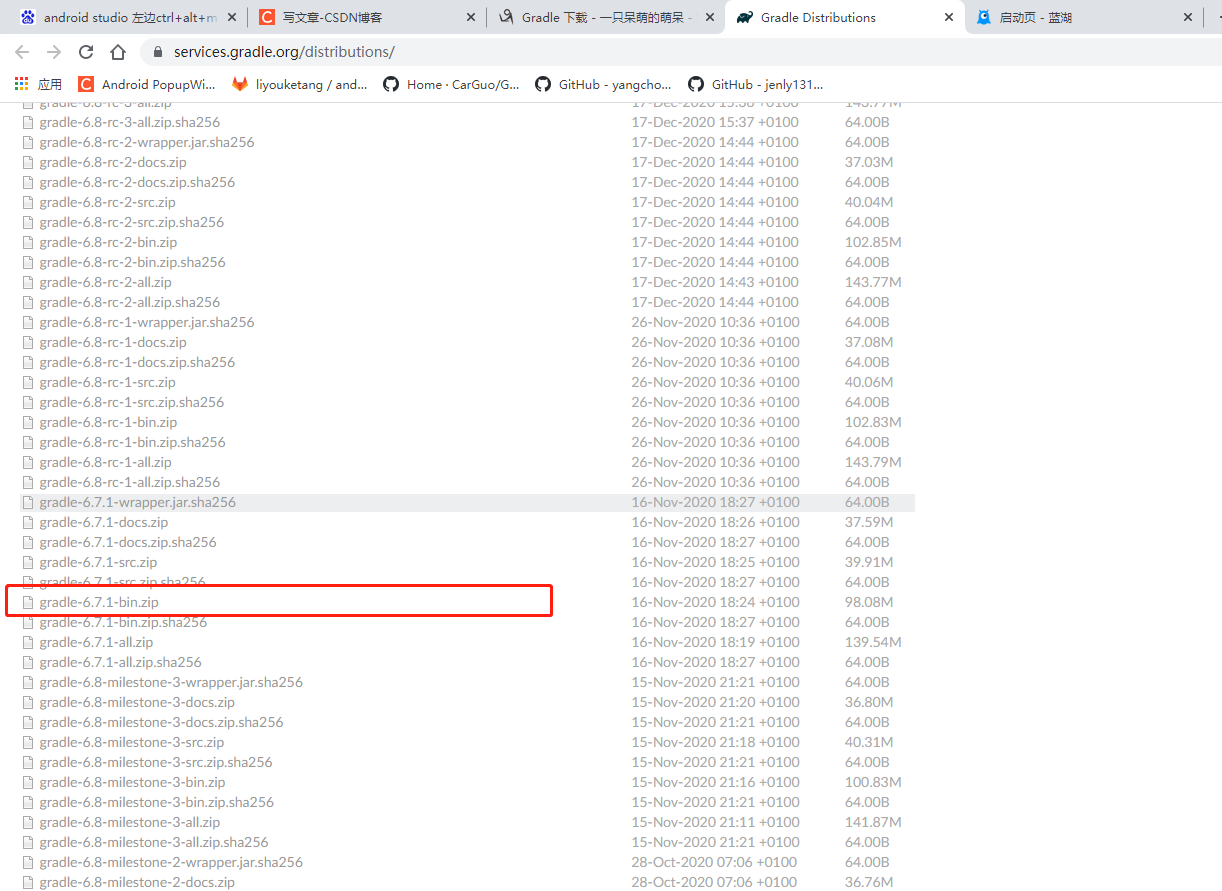Switch to android studio Baidu search tab
Image resolution: width=1222 pixels, height=891 pixels.
[x=128, y=17]
